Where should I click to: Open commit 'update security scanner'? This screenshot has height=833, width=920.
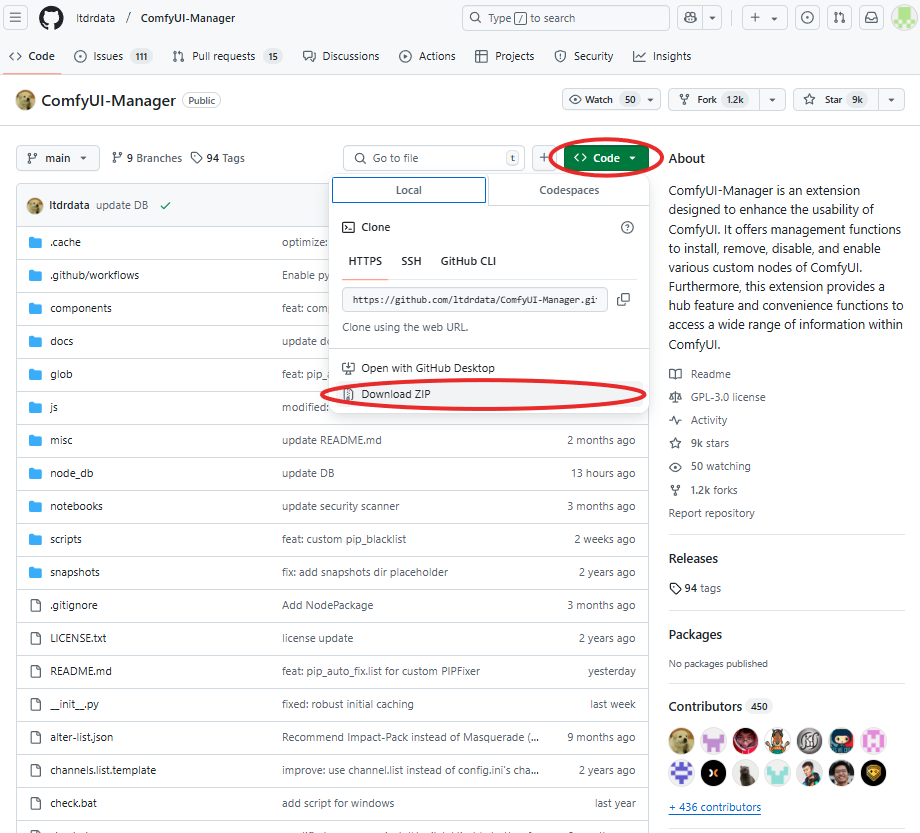(340, 506)
